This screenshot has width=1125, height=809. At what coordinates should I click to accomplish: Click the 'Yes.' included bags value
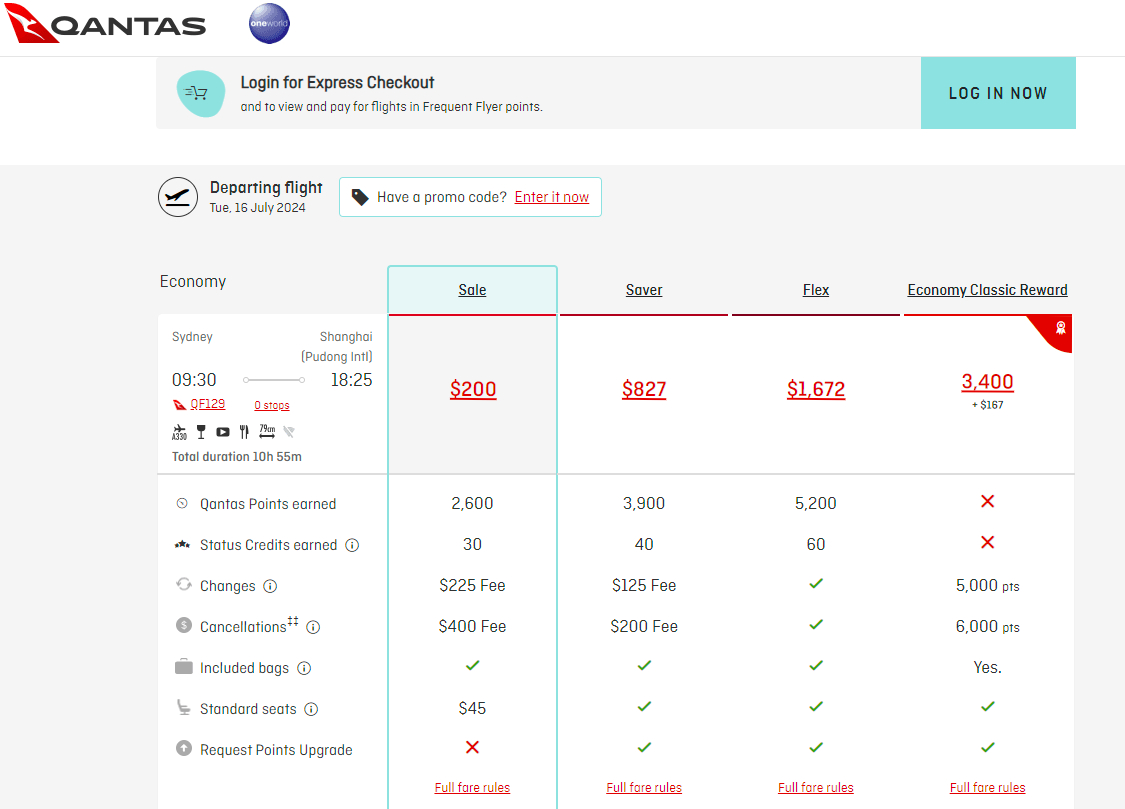point(987,667)
